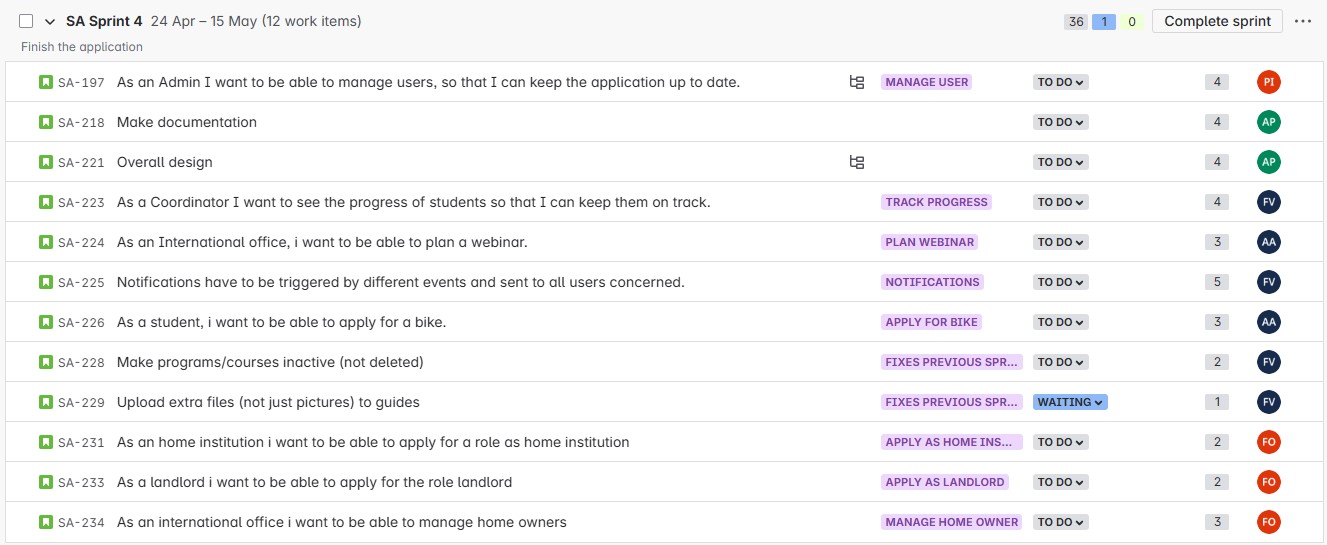Click the story icon for SA-197

tap(45, 82)
